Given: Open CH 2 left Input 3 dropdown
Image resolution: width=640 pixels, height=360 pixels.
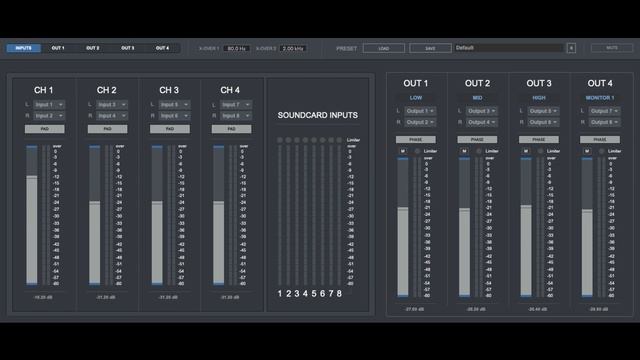Looking at the screenshot, I should [x=111, y=104].
